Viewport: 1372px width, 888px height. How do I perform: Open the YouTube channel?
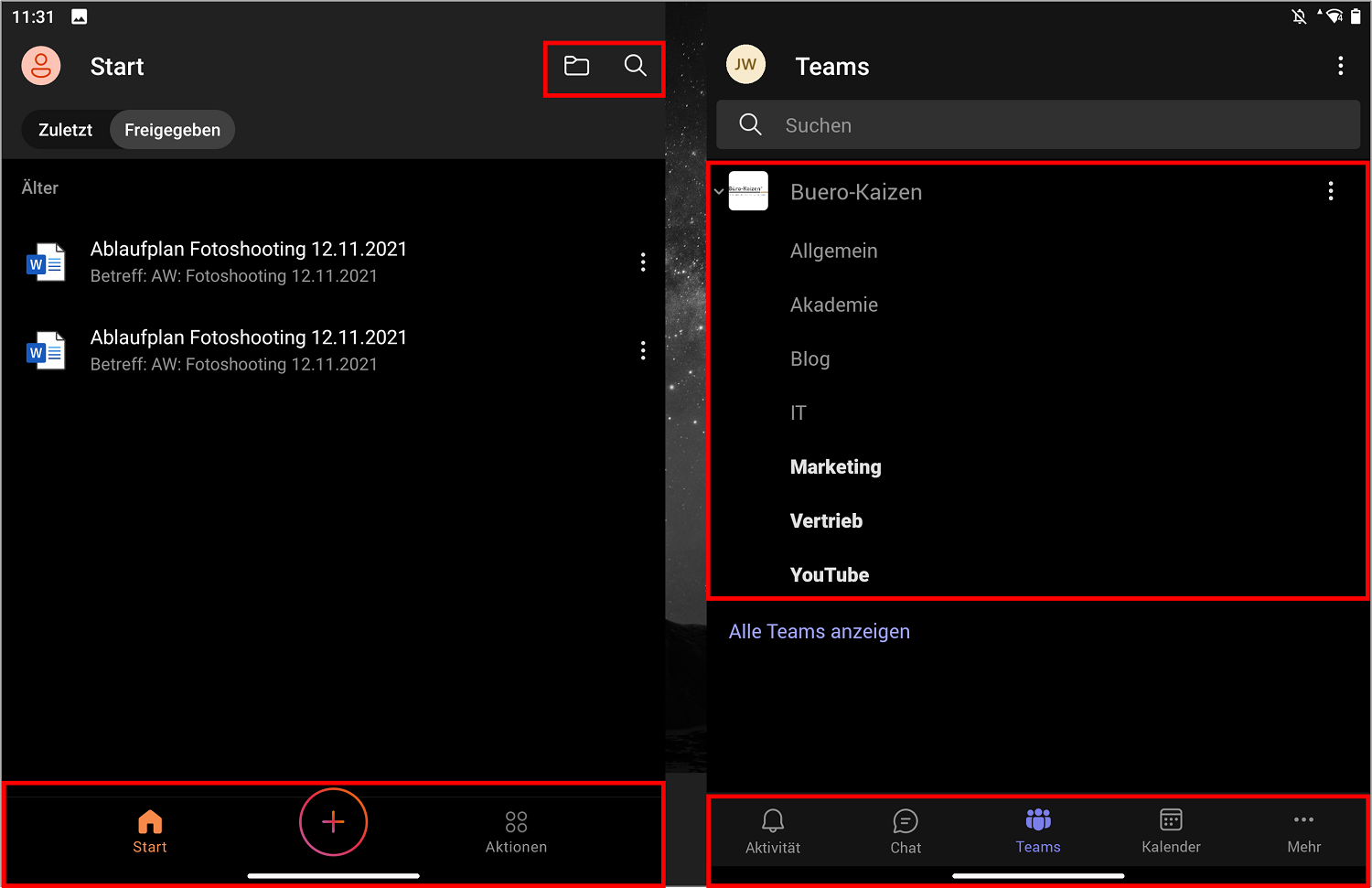(x=830, y=574)
